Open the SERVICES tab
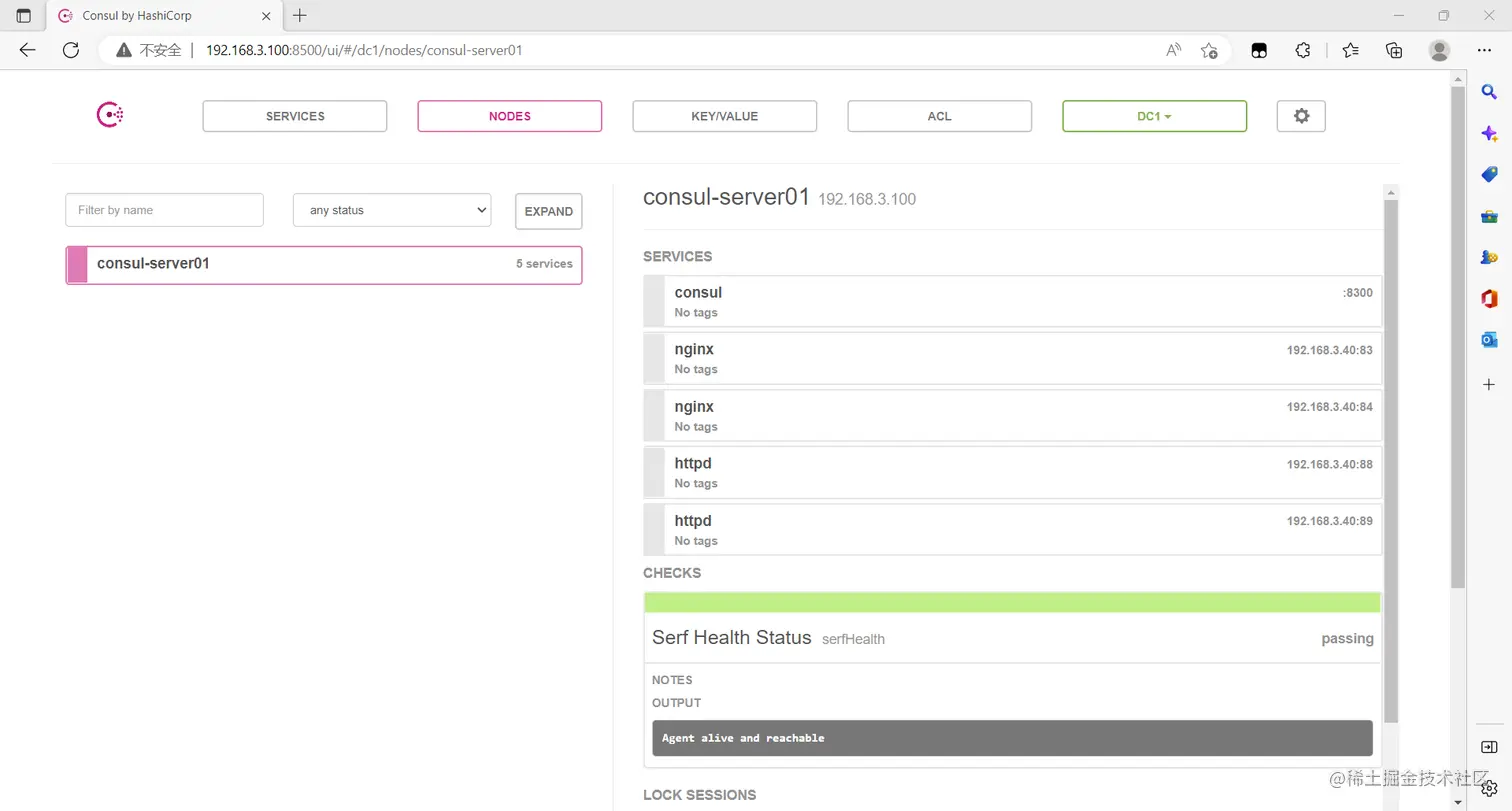 point(295,116)
